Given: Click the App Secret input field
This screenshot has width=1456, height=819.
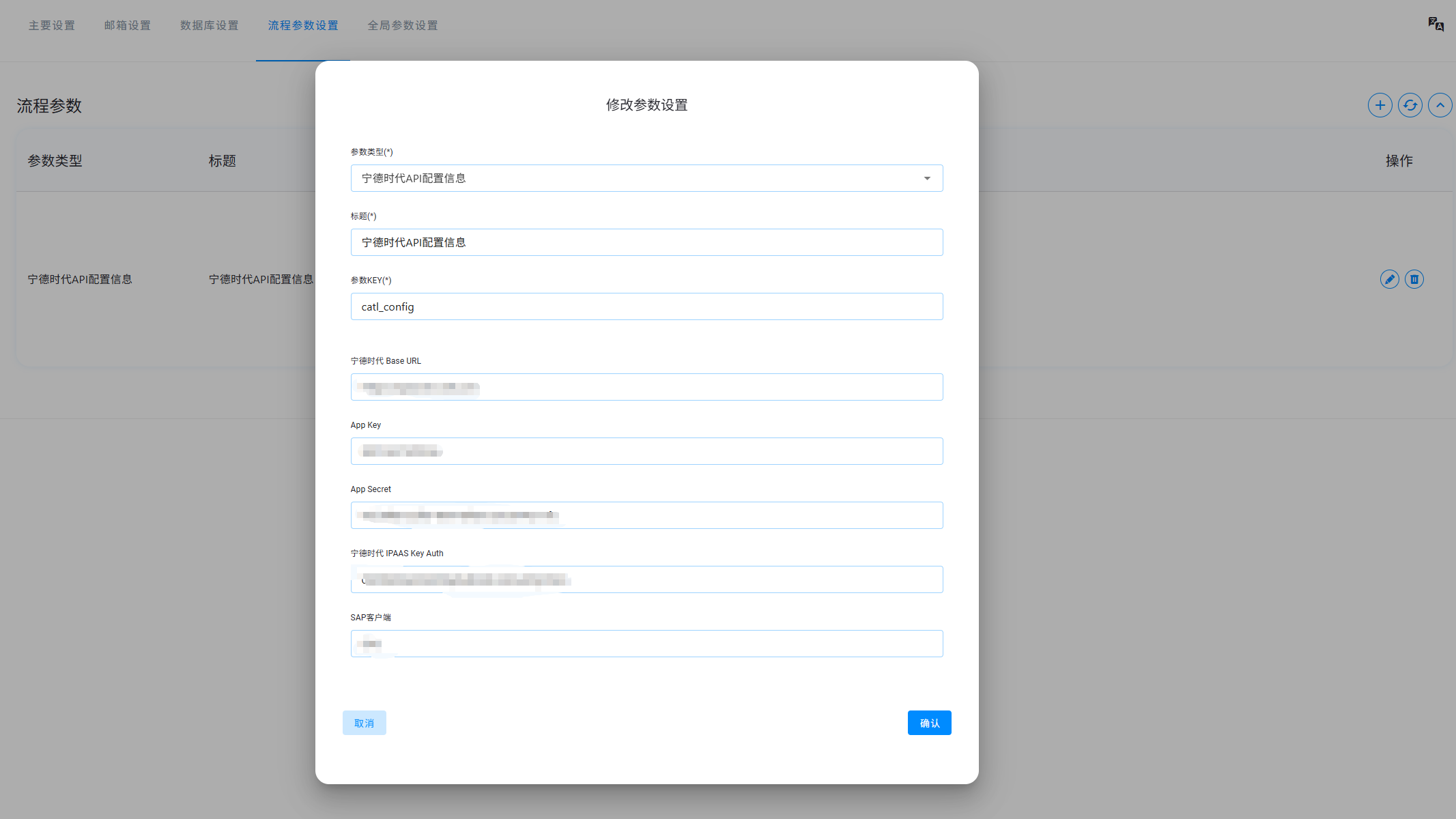Looking at the screenshot, I should tap(646, 515).
